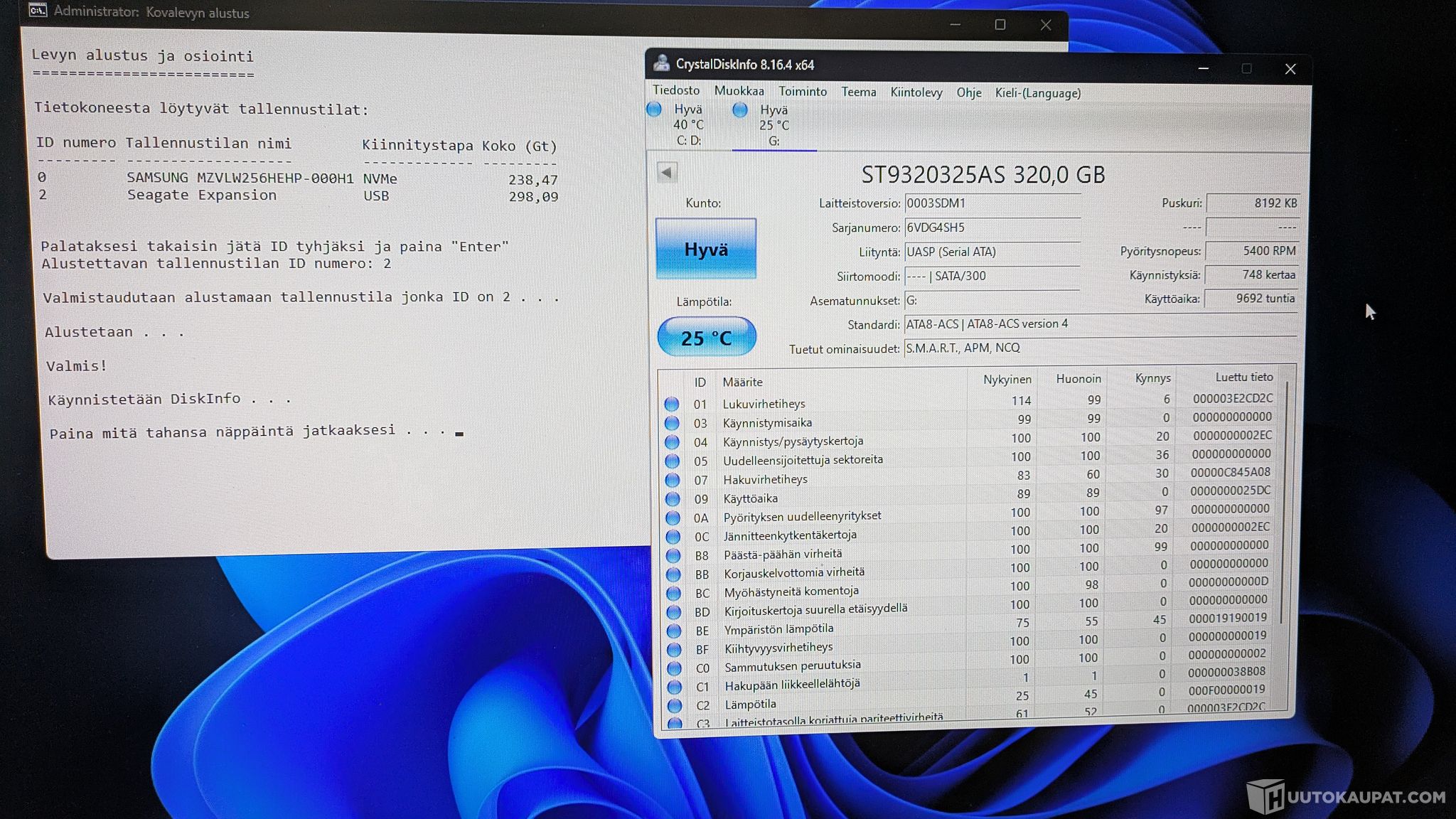Click the CrystalDiskInfo title bar app icon
Image resolution: width=1456 pixels, height=819 pixels.
pos(662,63)
